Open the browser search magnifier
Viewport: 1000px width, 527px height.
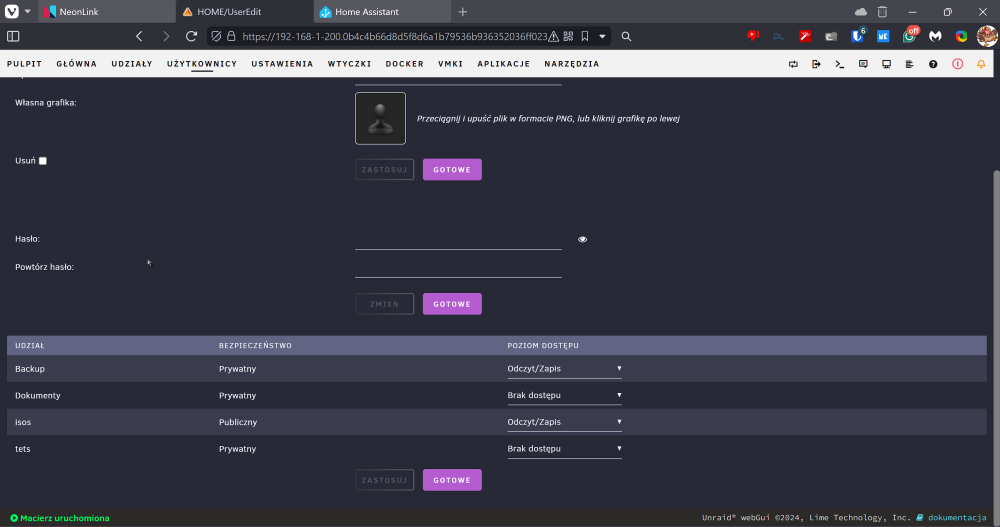626,36
